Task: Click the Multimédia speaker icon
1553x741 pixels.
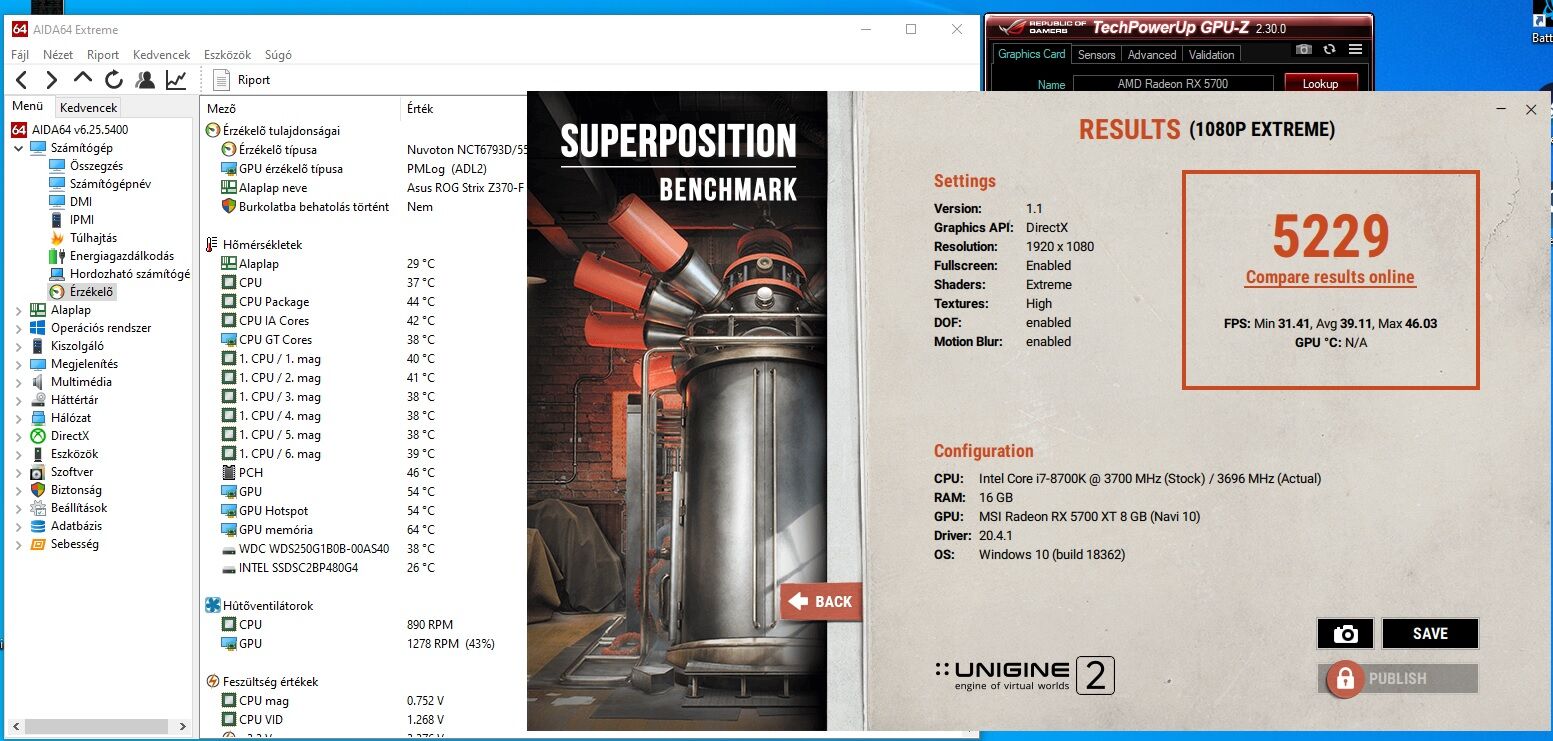Action: pyautogui.click(x=38, y=382)
